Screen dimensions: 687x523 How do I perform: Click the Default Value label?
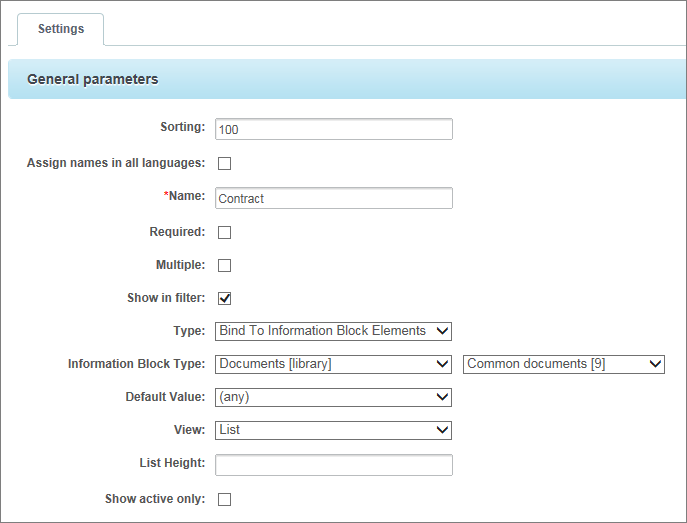pyautogui.click(x=165, y=397)
